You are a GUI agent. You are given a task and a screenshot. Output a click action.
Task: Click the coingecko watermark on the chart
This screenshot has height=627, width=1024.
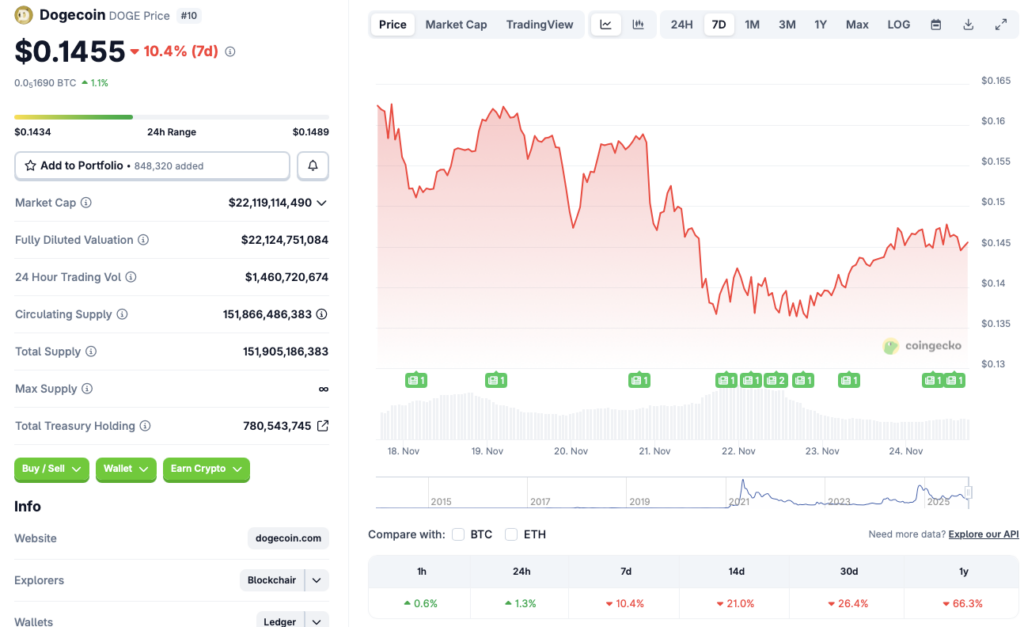tap(922, 346)
